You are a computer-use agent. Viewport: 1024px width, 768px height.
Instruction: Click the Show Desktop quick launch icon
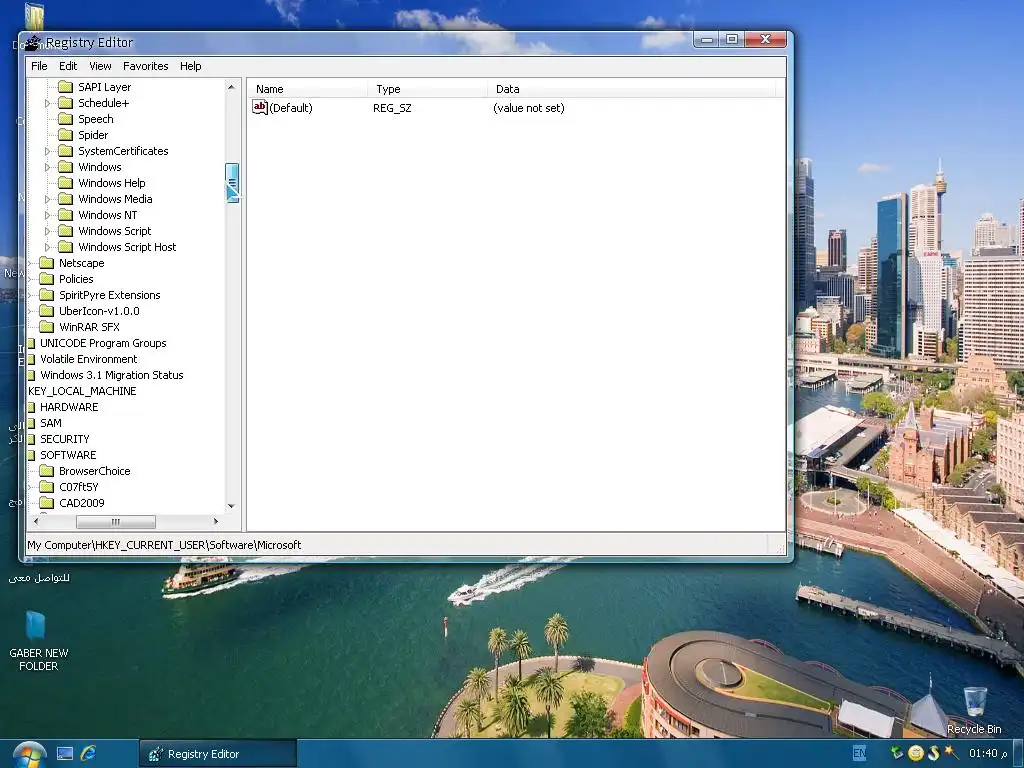[65, 754]
